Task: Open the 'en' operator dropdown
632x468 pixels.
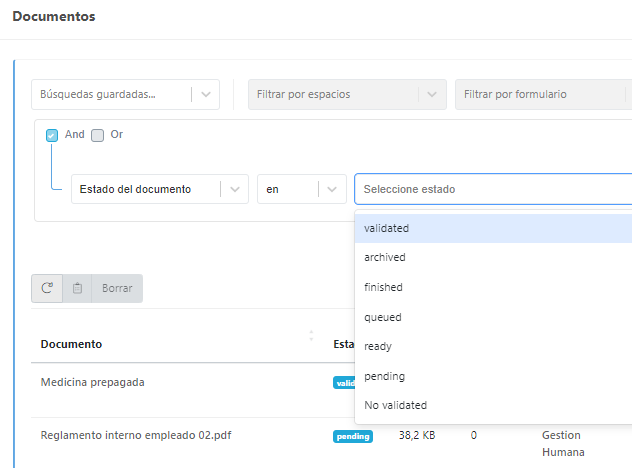Action: (x=301, y=189)
